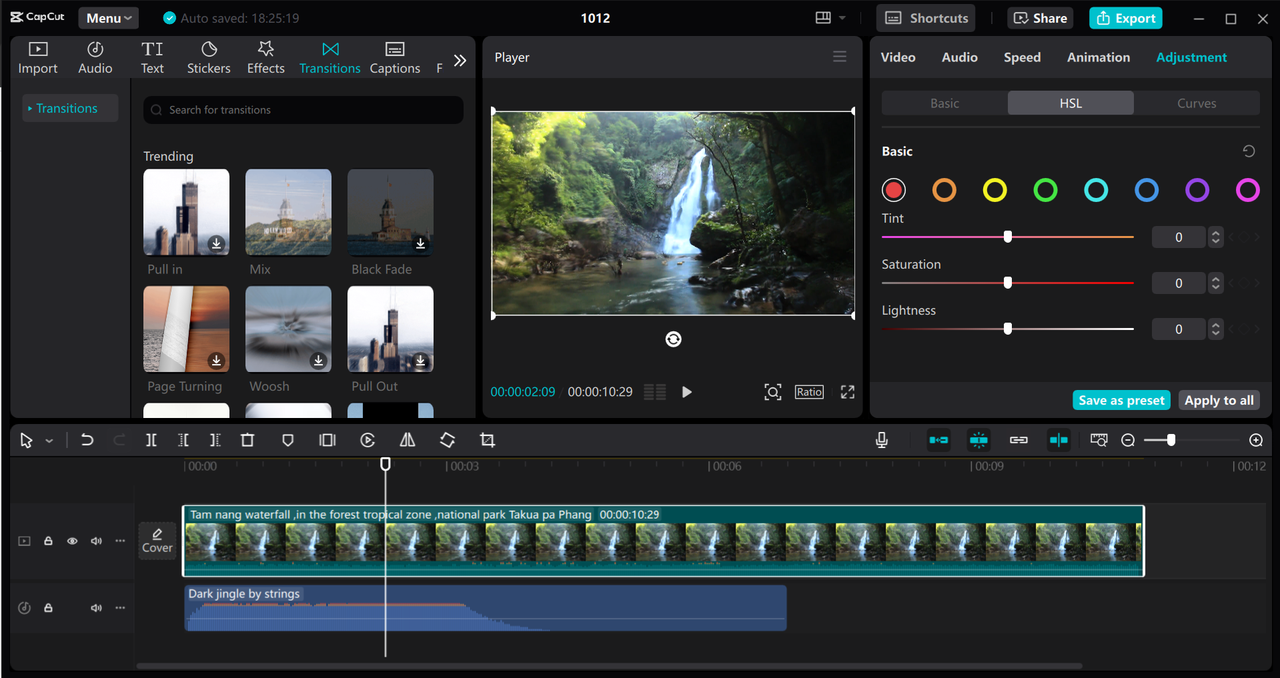The image size is (1280, 678).
Task: Click the Delete trash icon
Action: point(247,440)
